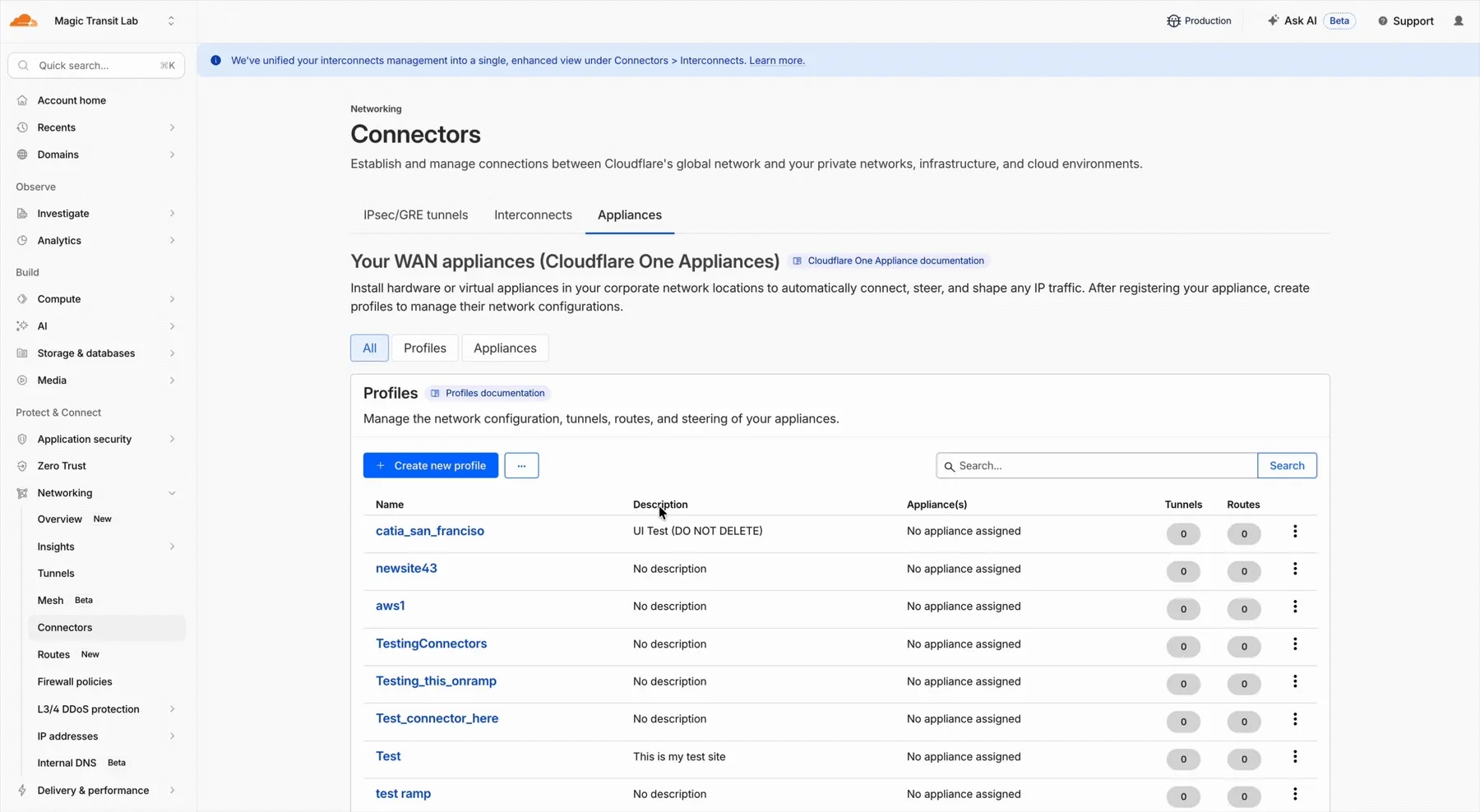The image size is (1480, 812).
Task: Open the user profile icon
Action: pos(1459,21)
